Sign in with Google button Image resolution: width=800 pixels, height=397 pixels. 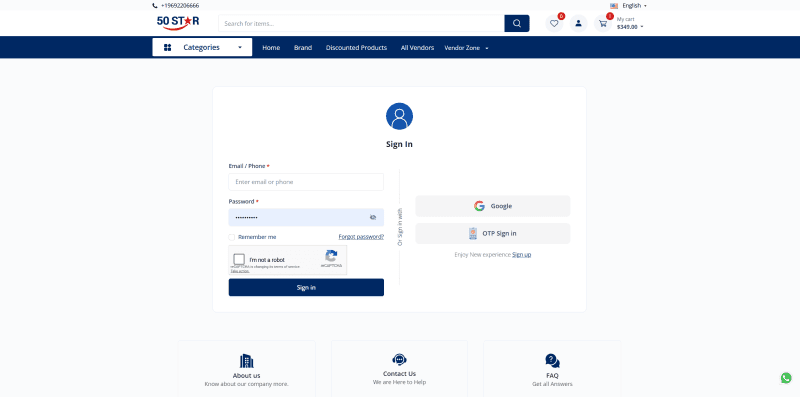point(493,206)
